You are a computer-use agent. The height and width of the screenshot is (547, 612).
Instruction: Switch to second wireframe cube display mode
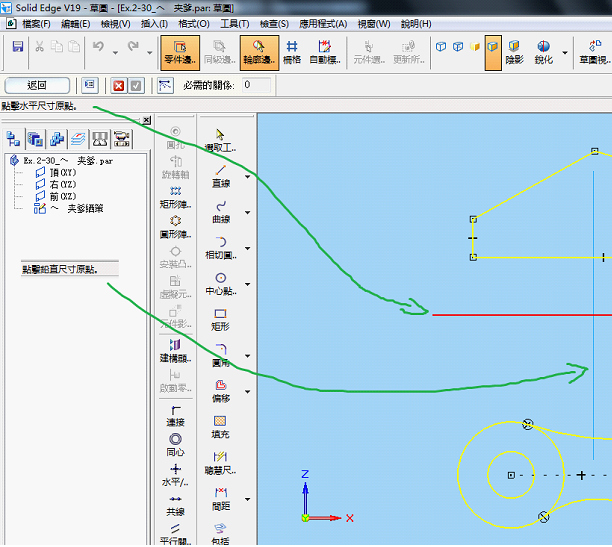click(458, 47)
